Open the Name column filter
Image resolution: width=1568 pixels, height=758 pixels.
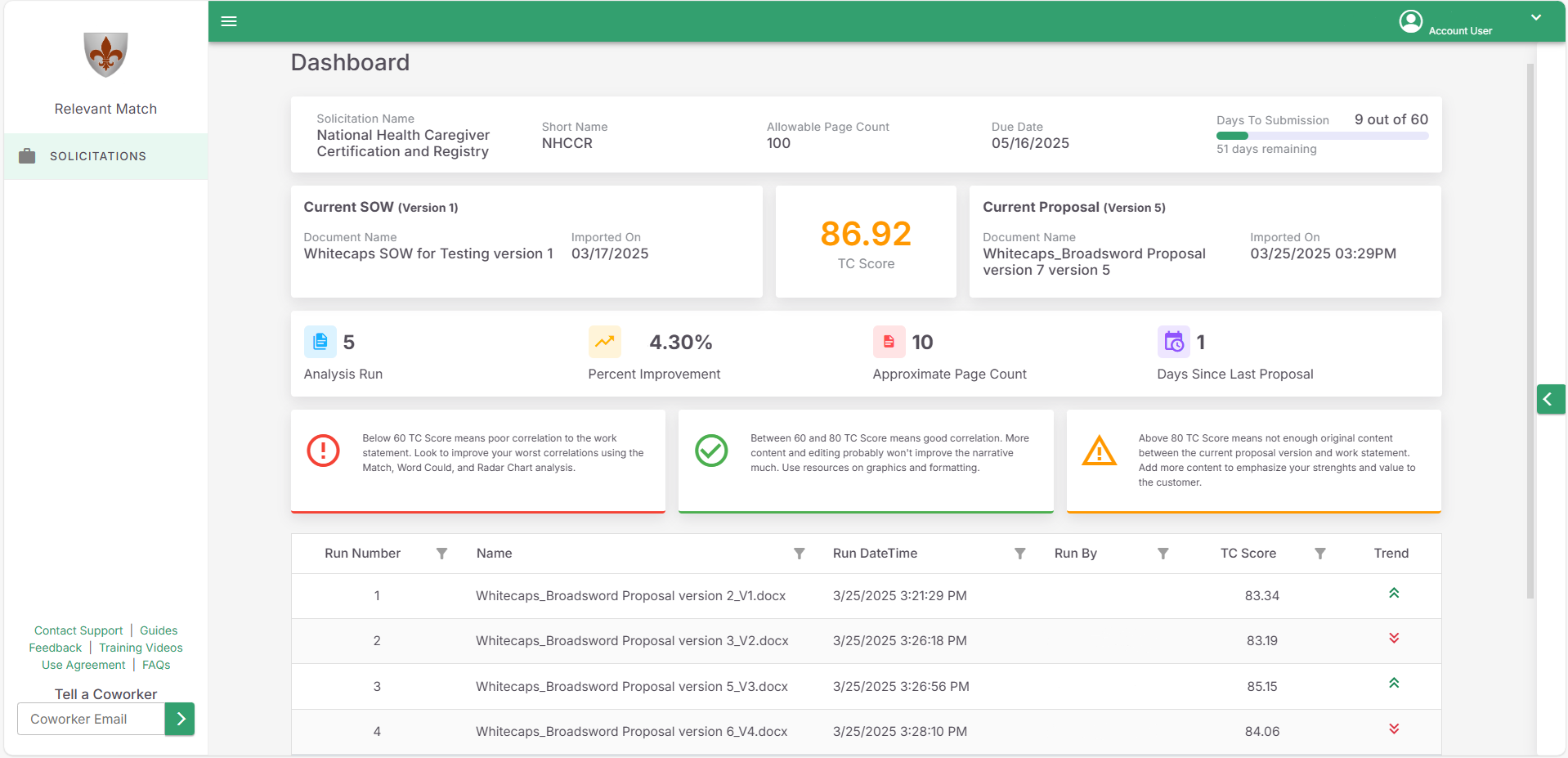(799, 554)
